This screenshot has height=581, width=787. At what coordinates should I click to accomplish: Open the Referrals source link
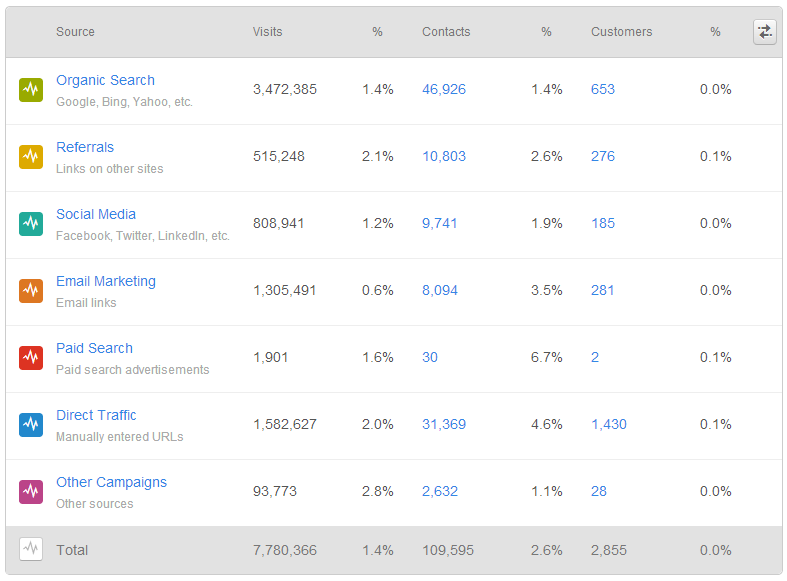(x=85, y=147)
